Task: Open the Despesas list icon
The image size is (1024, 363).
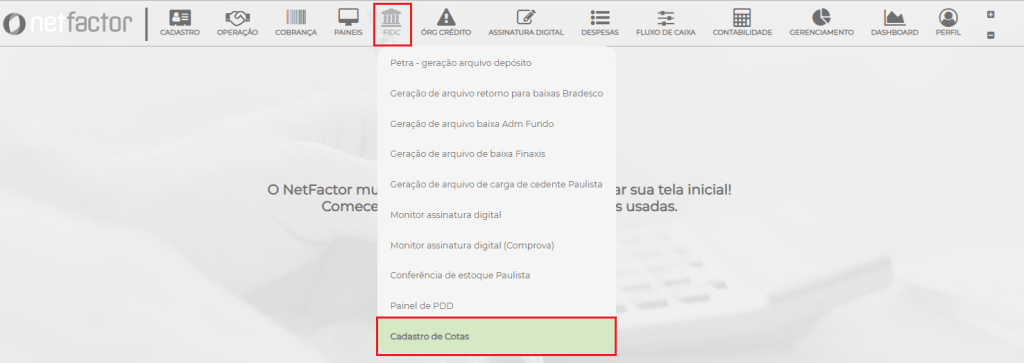Action: (x=600, y=18)
